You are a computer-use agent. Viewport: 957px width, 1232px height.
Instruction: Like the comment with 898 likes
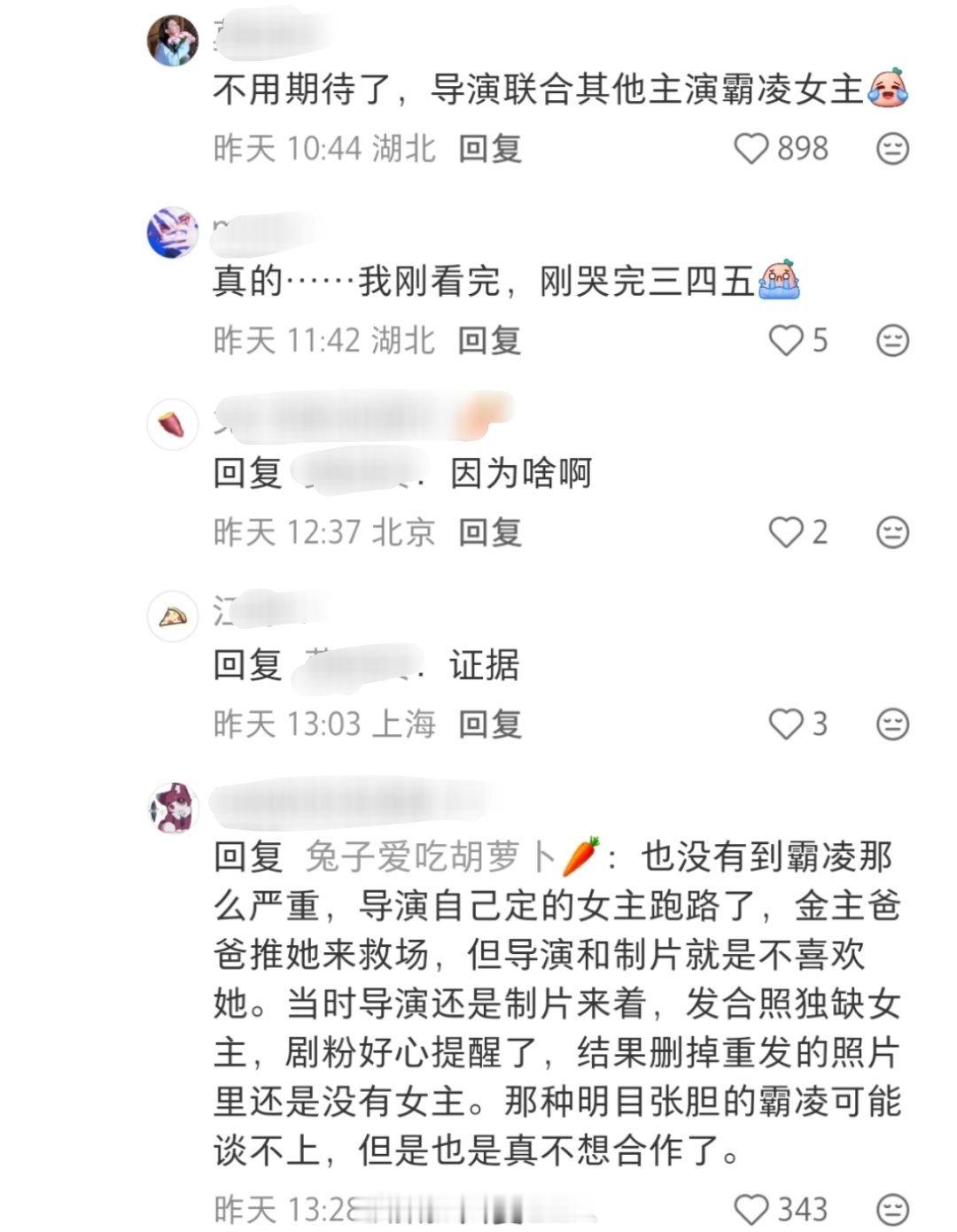[751, 149]
